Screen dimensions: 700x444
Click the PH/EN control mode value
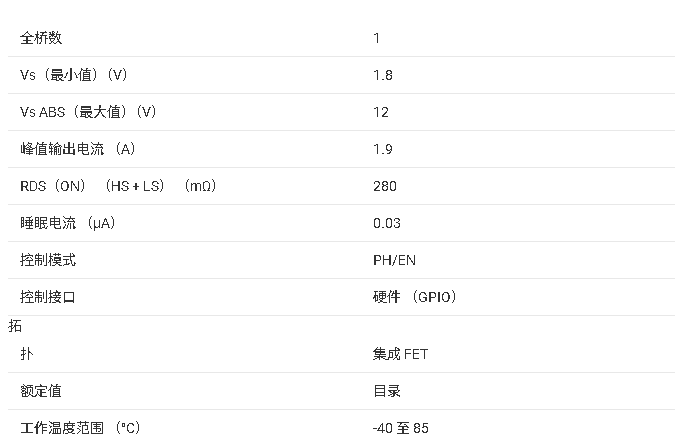pos(394,260)
